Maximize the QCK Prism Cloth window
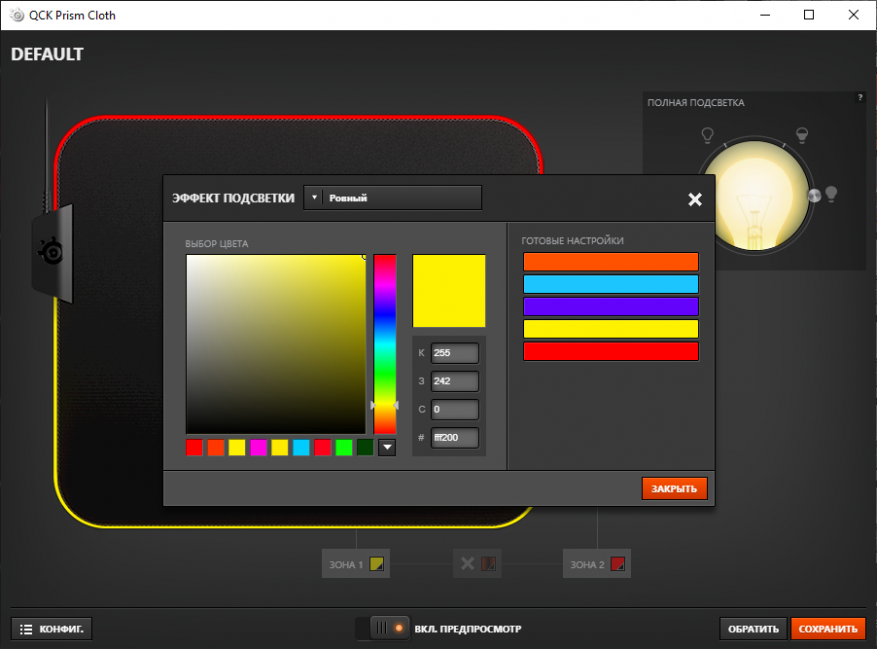877x649 pixels. point(809,15)
